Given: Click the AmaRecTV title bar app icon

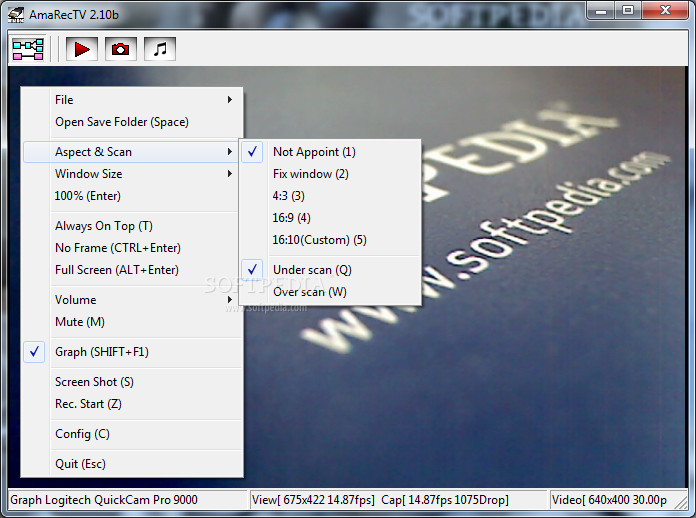Looking at the screenshot, I should pos(16,14).
